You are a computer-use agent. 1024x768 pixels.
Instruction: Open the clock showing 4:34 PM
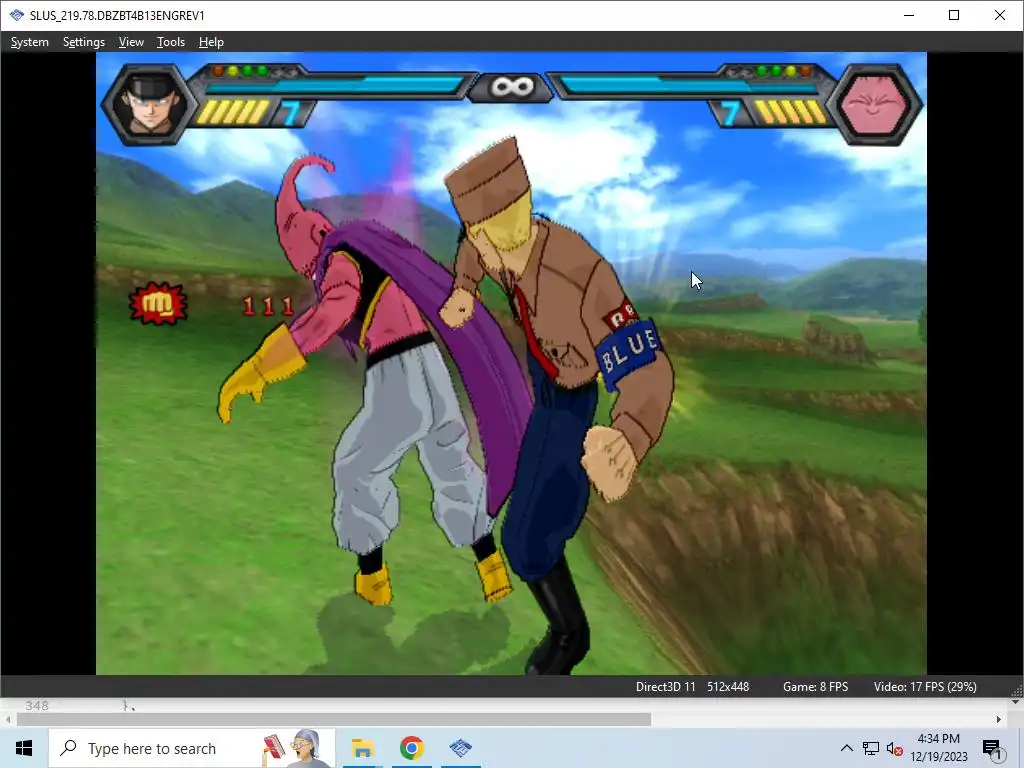(938, 748)
